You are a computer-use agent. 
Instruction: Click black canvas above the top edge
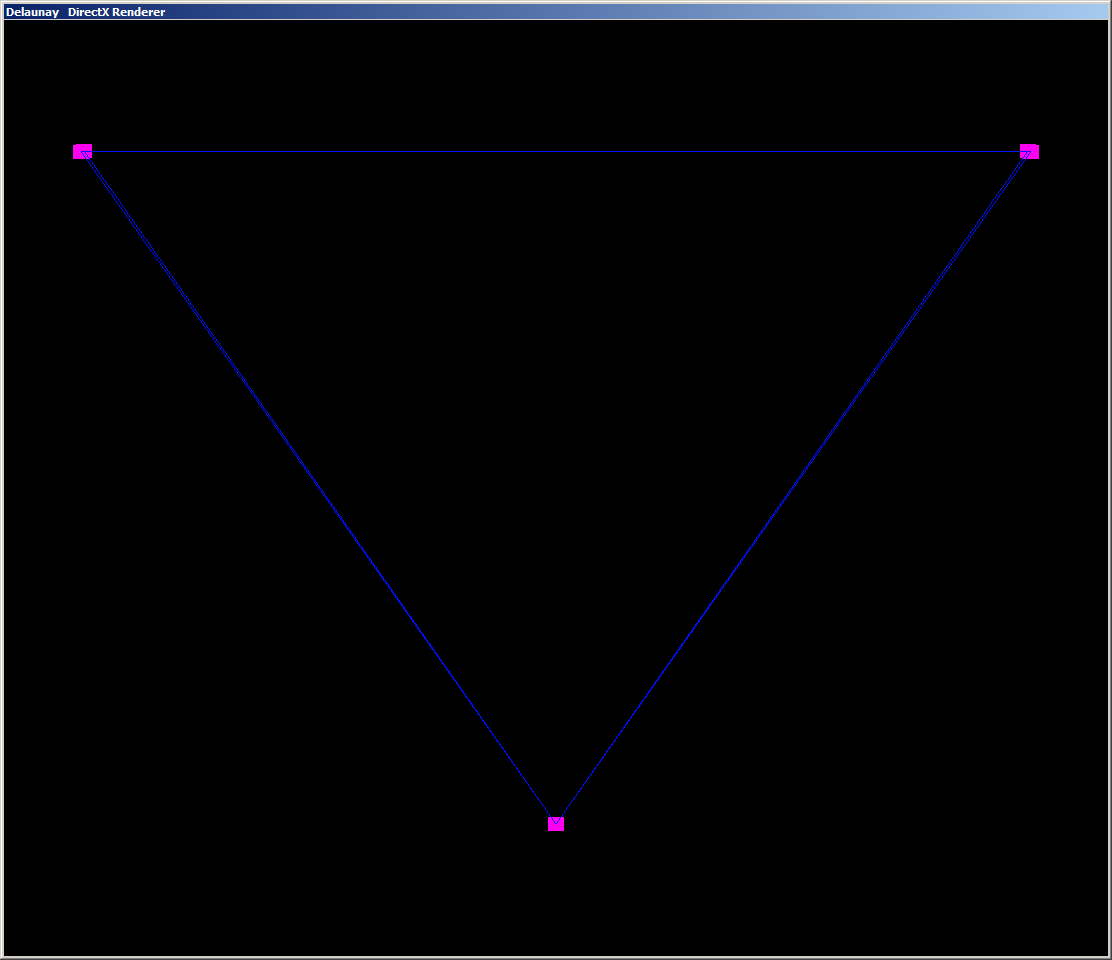click(556, 80)
